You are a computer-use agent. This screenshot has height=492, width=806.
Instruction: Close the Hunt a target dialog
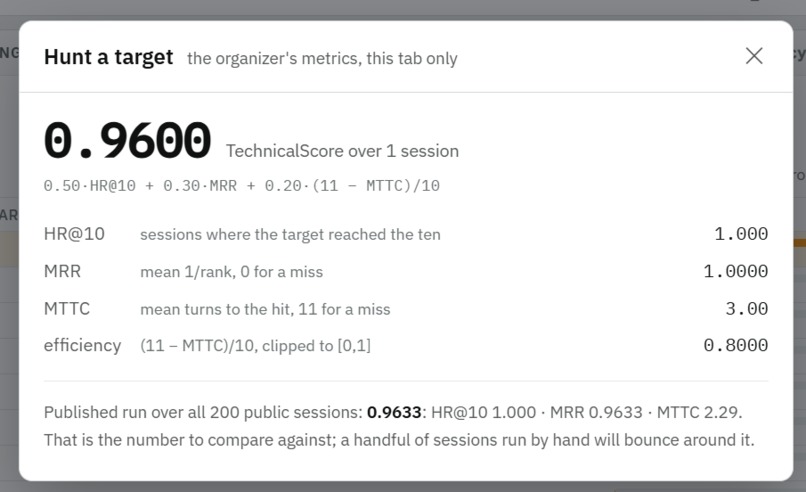[754, 56]
